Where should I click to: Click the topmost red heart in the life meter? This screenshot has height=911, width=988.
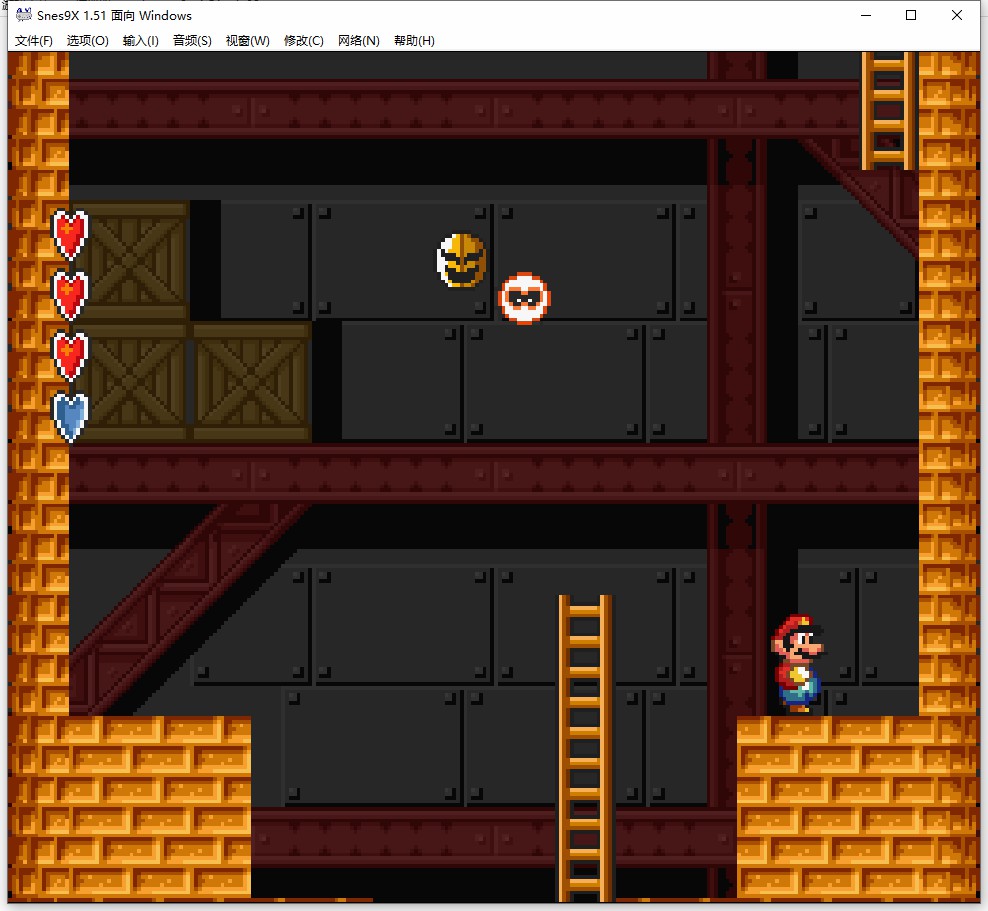pos(70,234)
